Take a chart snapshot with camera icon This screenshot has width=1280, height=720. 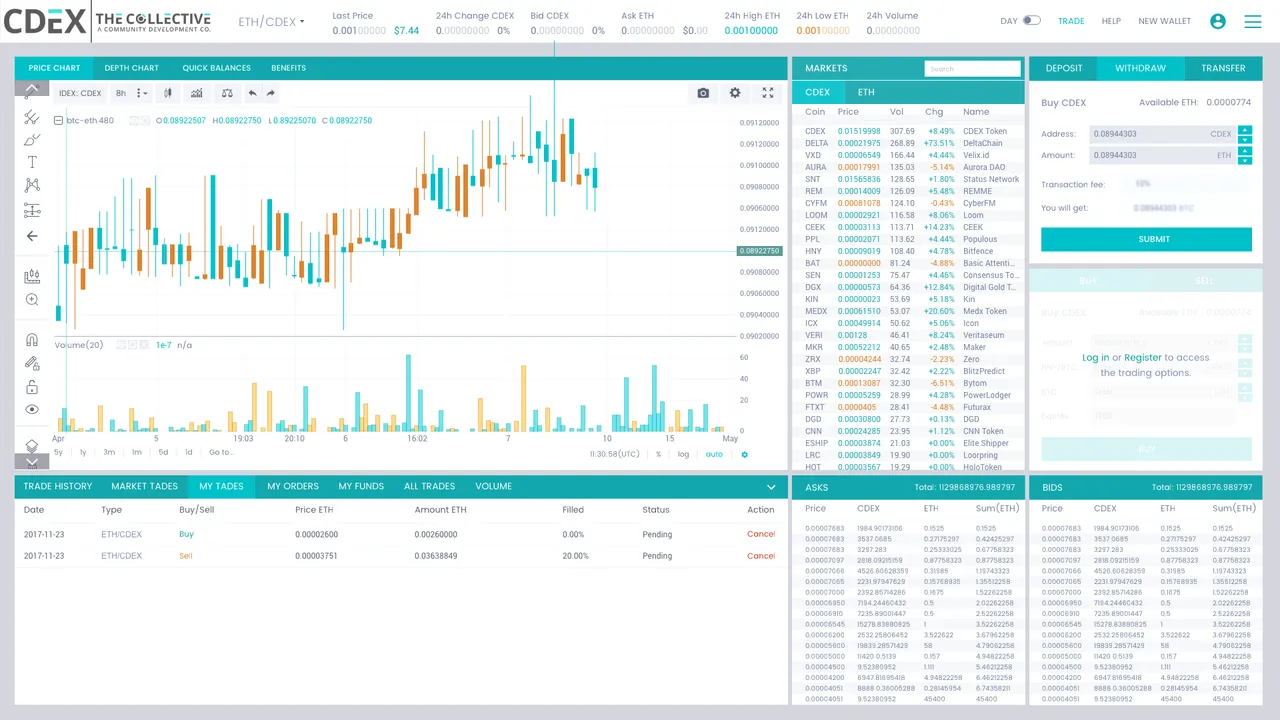(703, 93)
